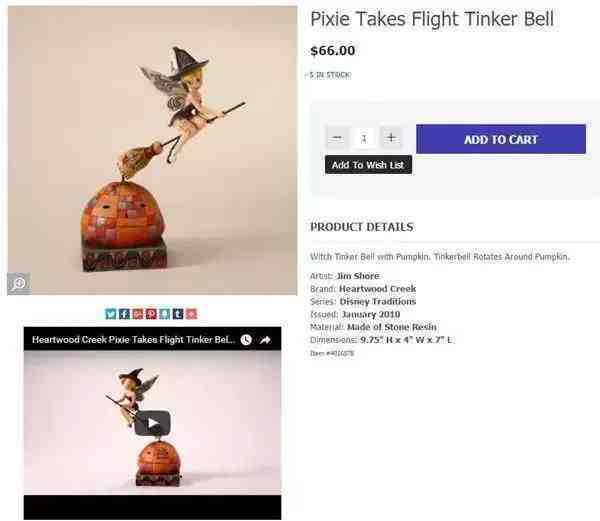The width and height of the screenshot is (600, 521).
Task: Click the quantity input field
Action: pyautogui.click(x=364, y=138)
